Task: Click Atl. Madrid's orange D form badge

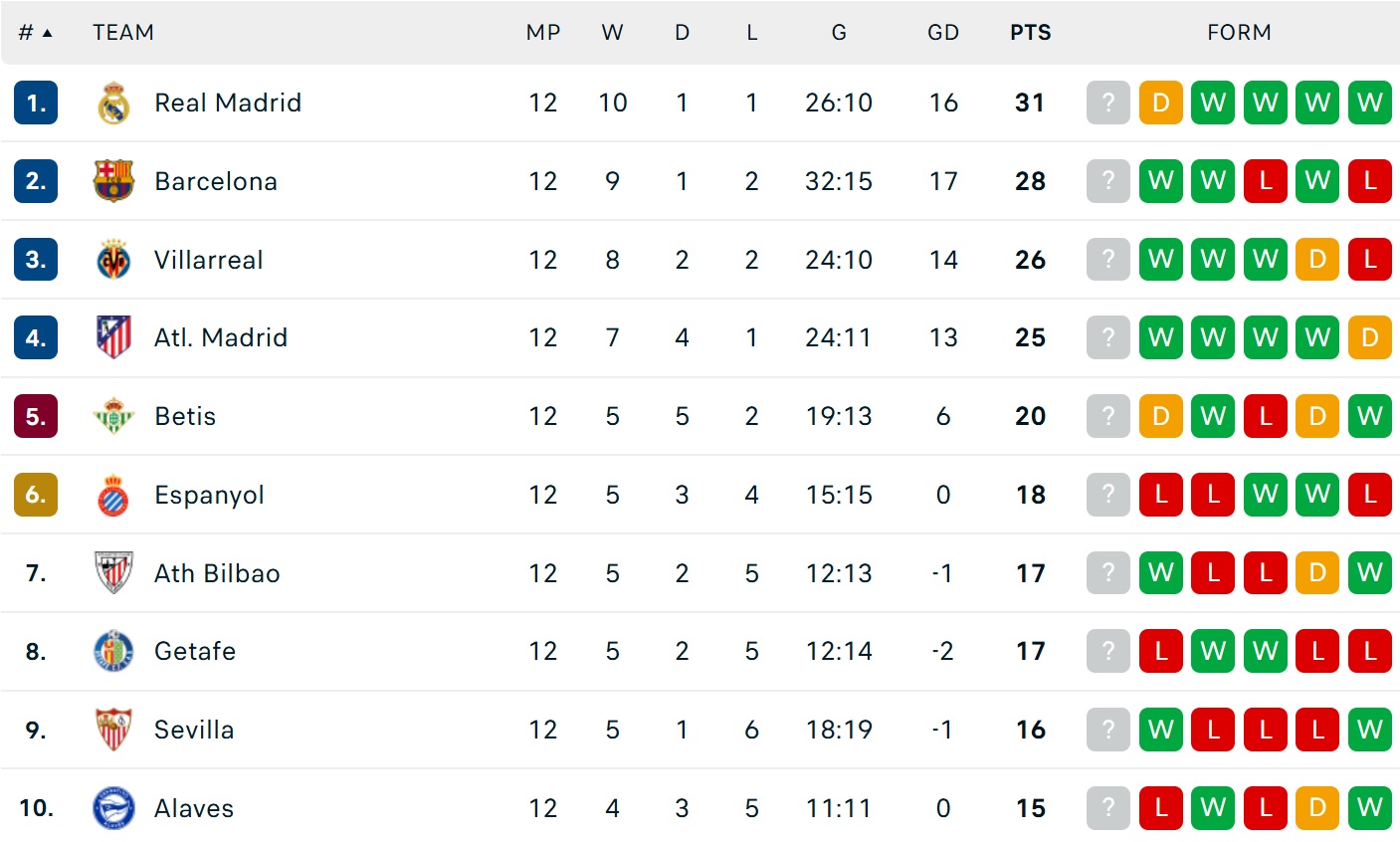Action: click(1369, 337)
